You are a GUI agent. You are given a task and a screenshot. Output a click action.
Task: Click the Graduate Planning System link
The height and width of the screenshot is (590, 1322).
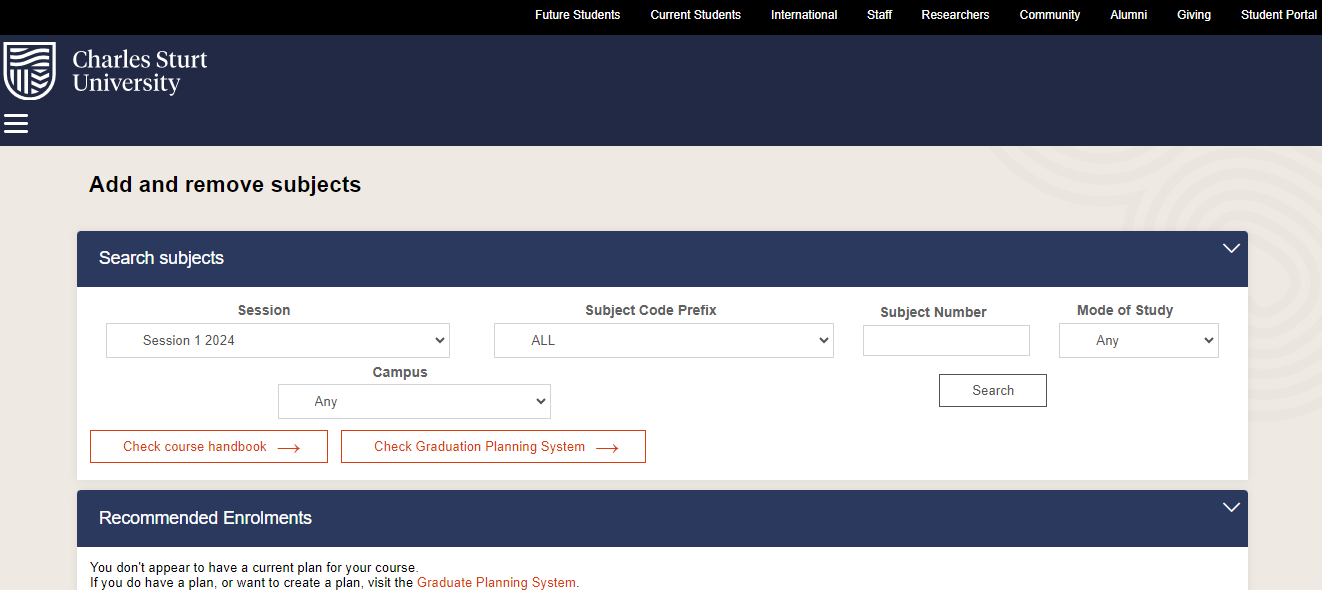[x=496, y=582]
